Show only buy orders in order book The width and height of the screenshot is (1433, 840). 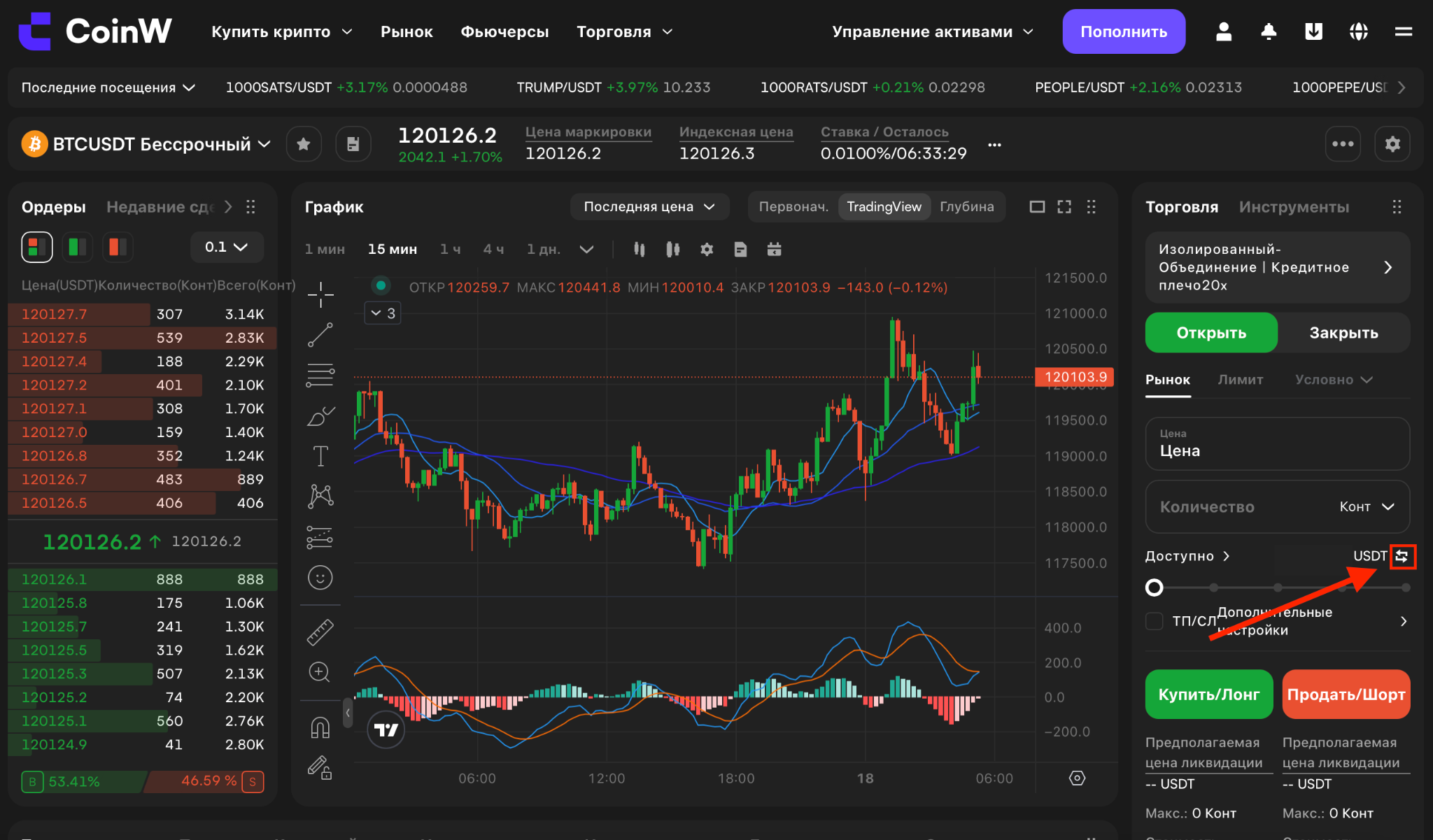pyautogui.click(x=78, y=247)
